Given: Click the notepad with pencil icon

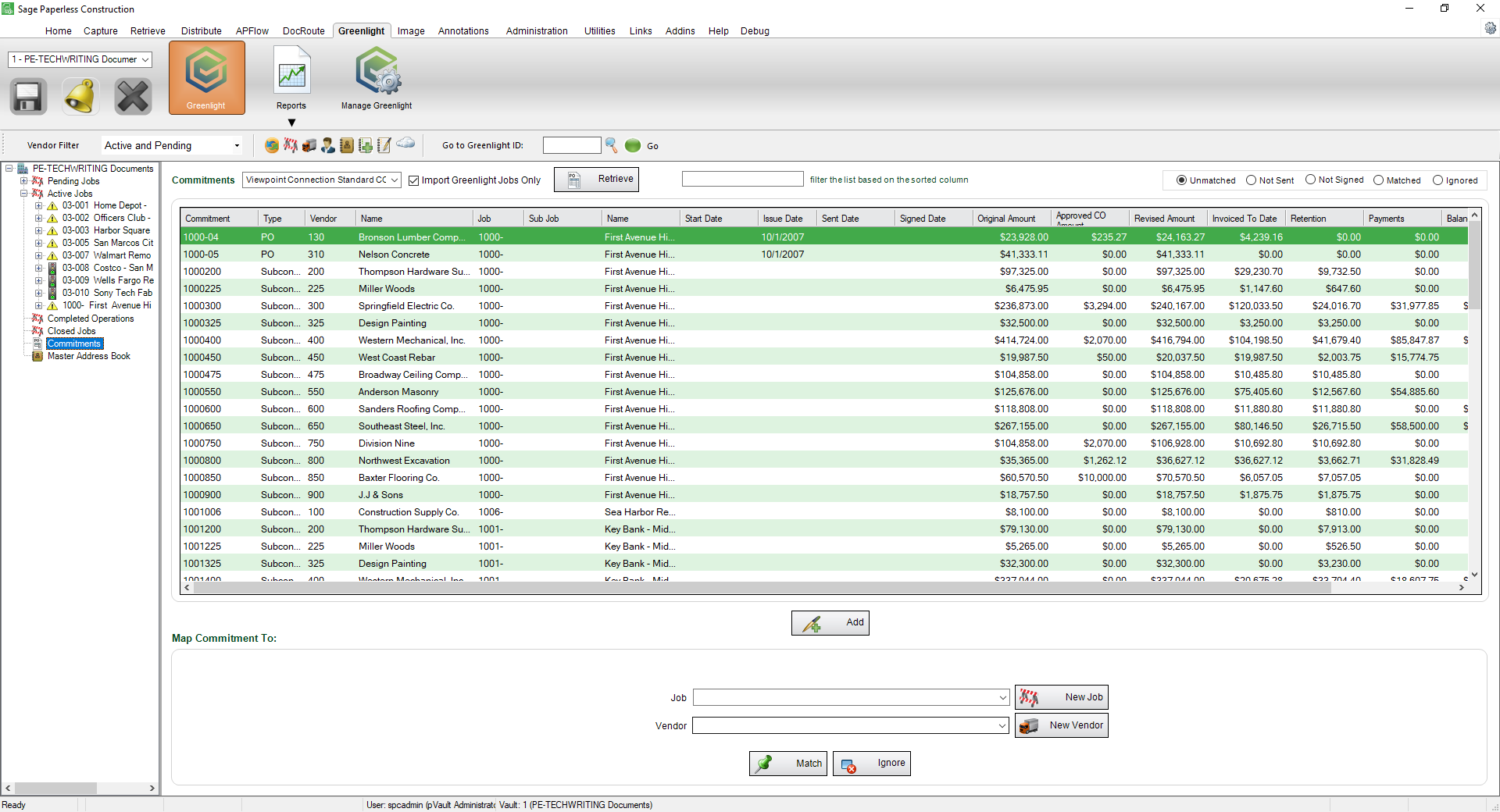Looking at the screenshot, I should [384, 145].
